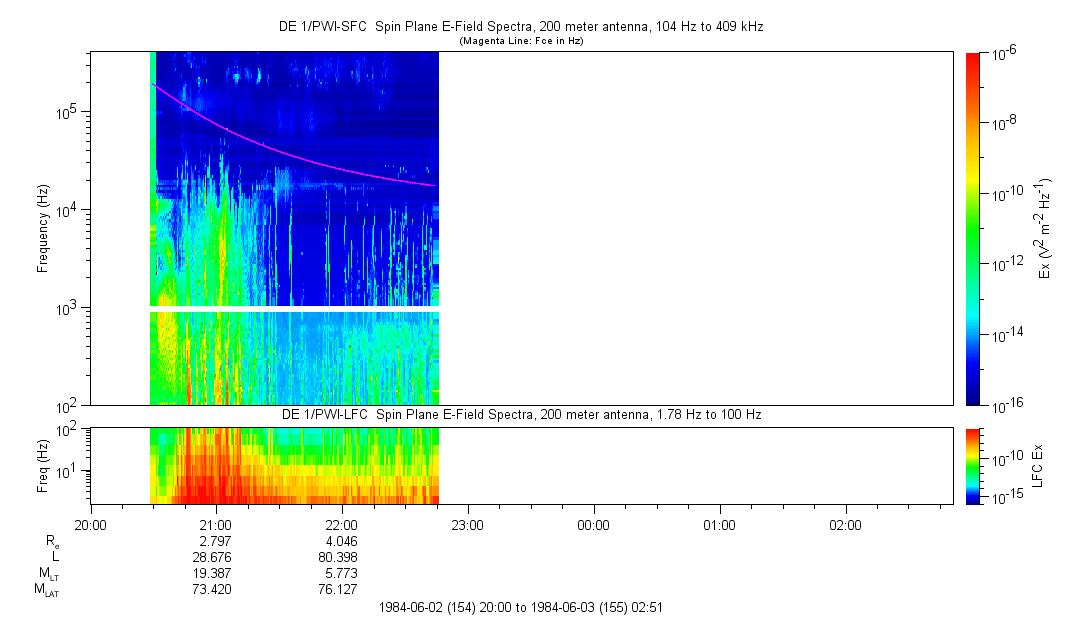Select the 23:00 time axis tick label
This screenshot has height=620, width=1083.
pos(468,524)
